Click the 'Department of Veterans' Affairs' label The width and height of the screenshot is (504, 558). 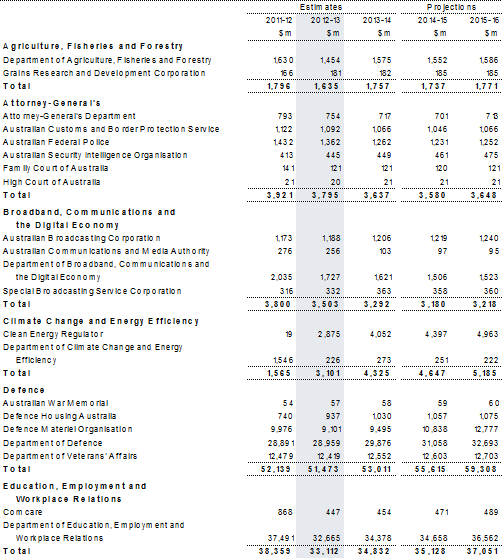click(x=70, y=456)
